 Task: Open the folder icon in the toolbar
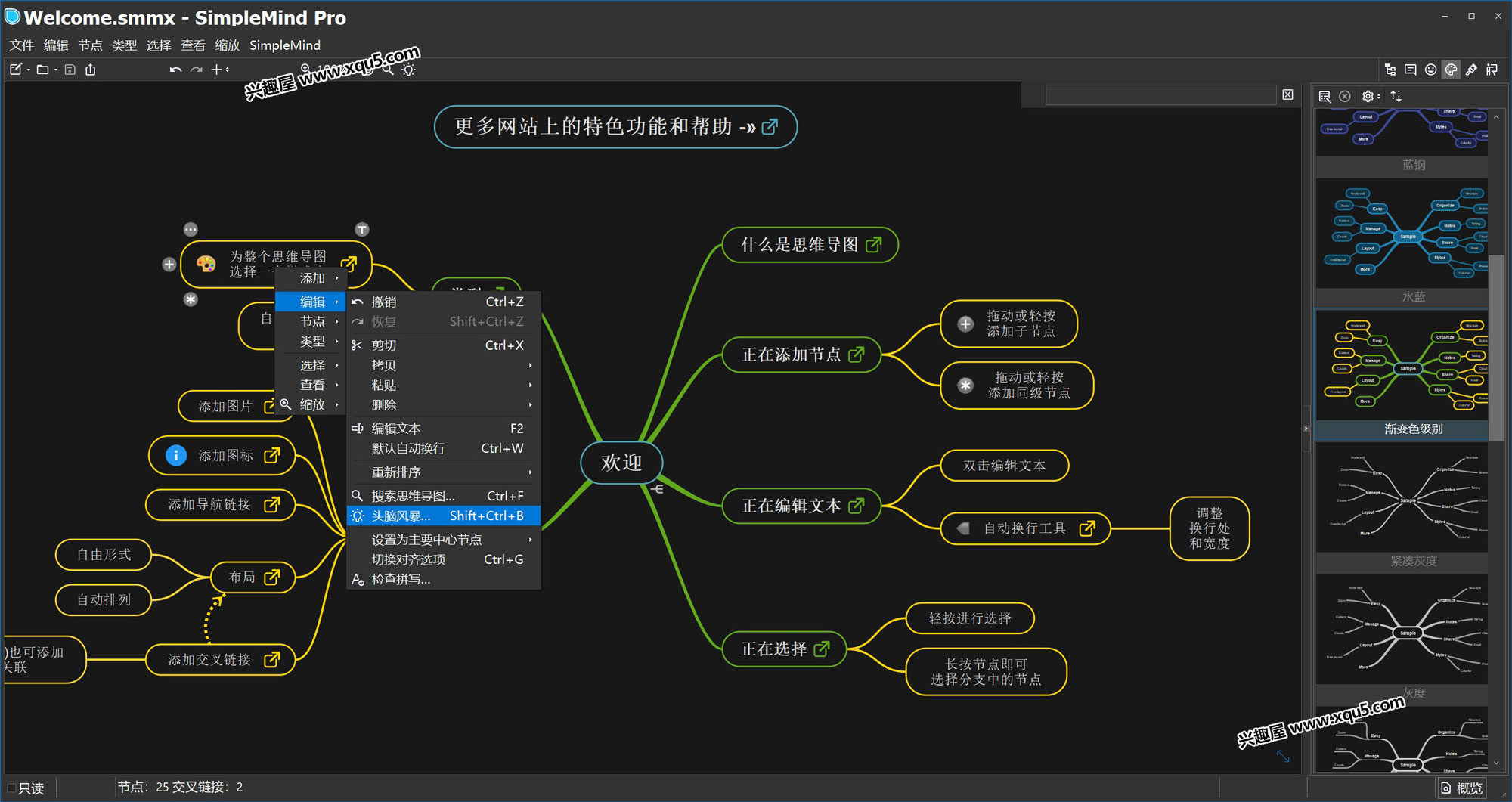[42, 70]
